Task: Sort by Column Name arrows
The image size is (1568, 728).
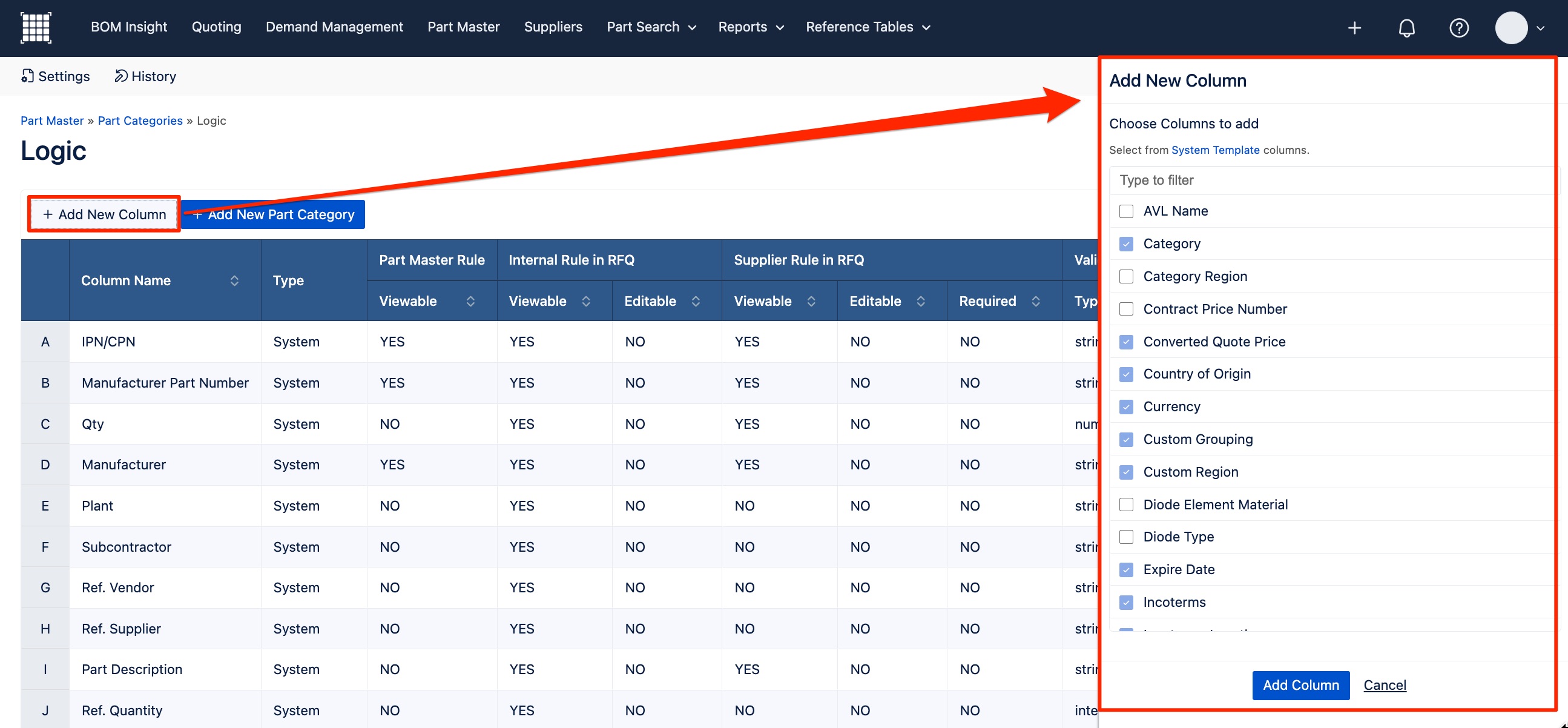Action: pos(234,280)
